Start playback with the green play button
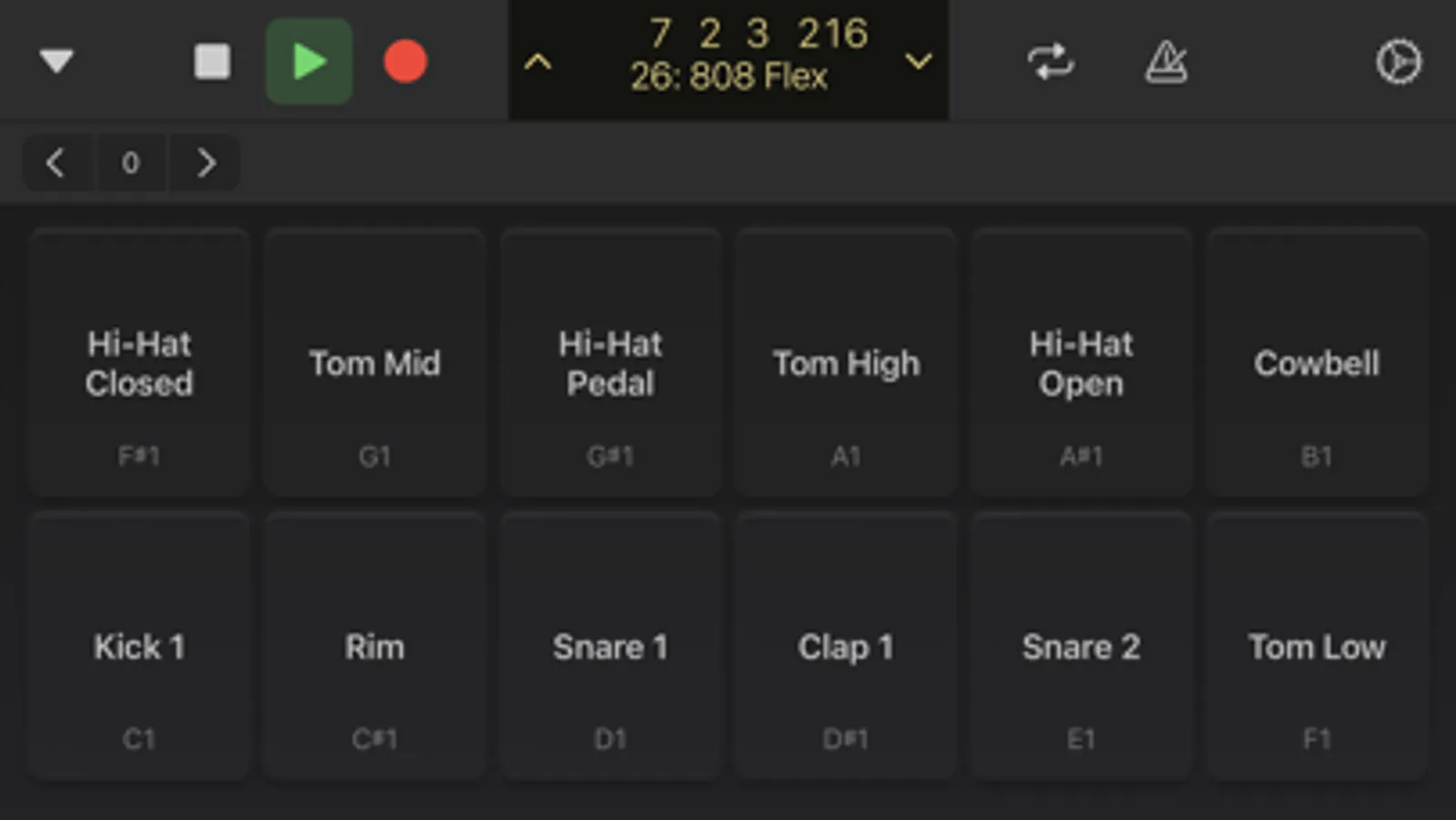 coord(310,62)
